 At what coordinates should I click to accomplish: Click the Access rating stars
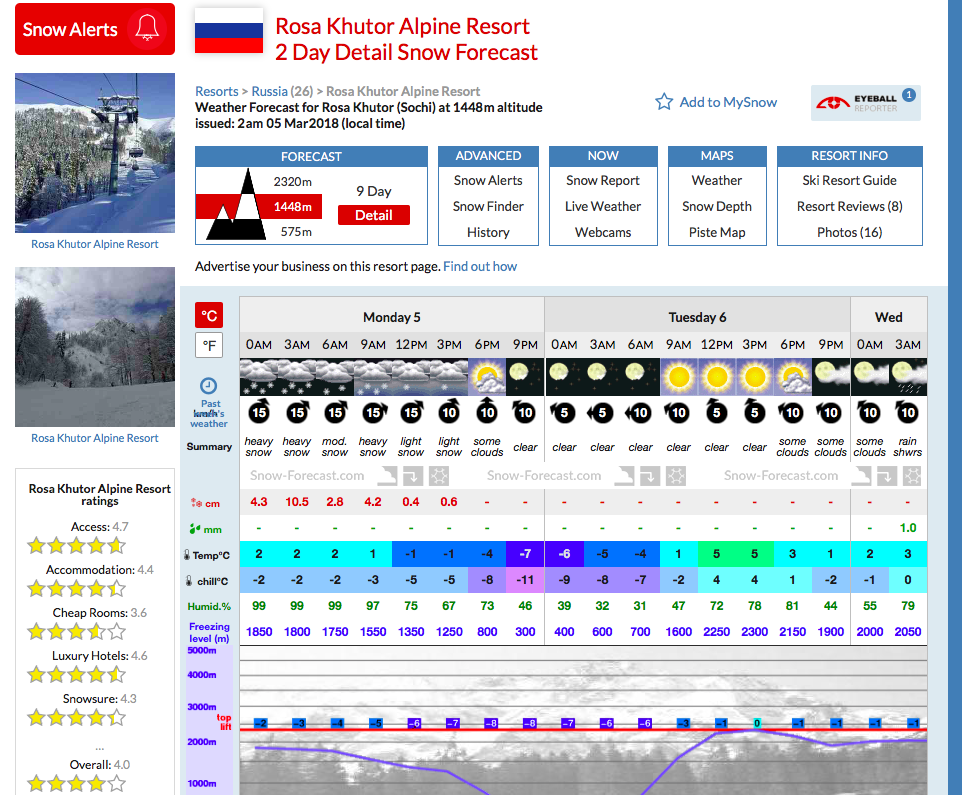pyautogui.click(x=77, y=545)
